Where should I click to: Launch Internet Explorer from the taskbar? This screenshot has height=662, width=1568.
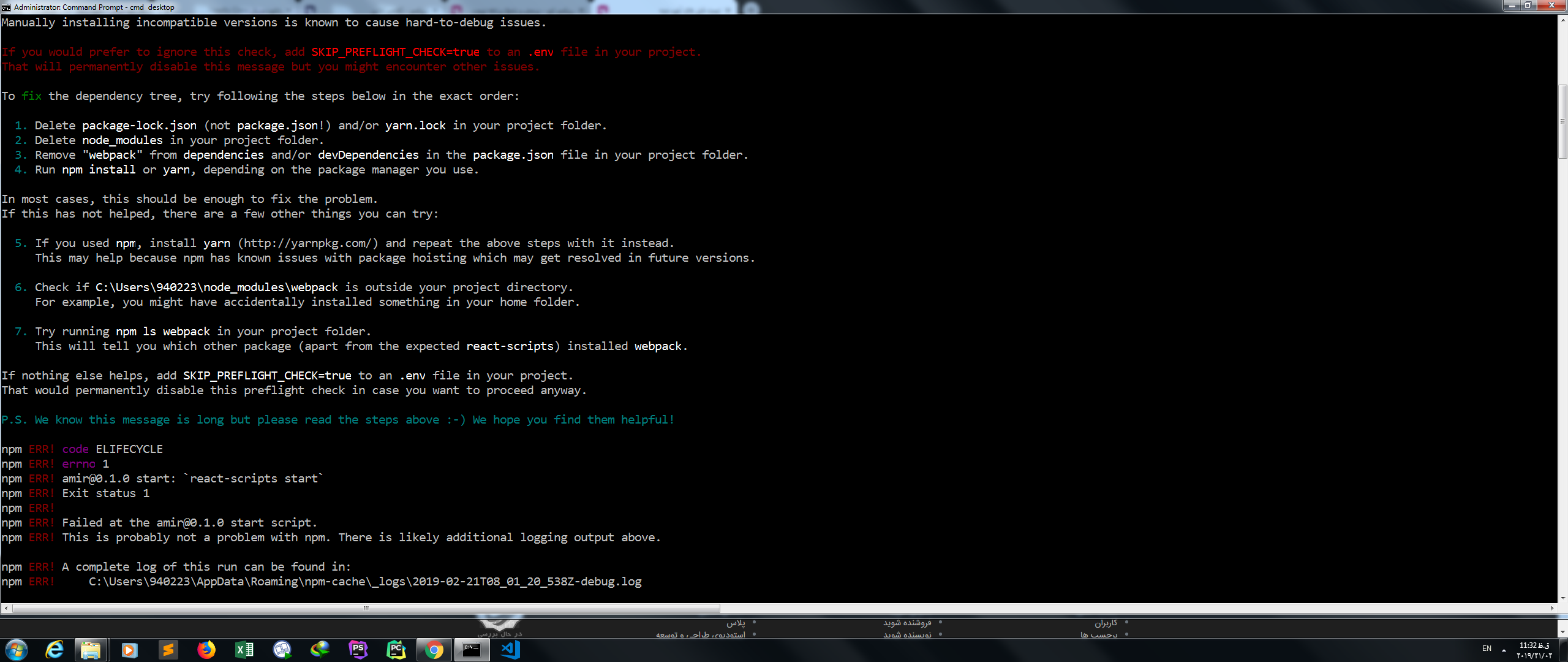[55, 650]
